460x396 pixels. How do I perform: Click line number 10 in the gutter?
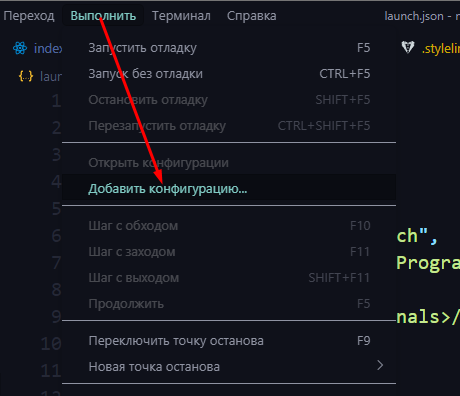coord(51,343)
